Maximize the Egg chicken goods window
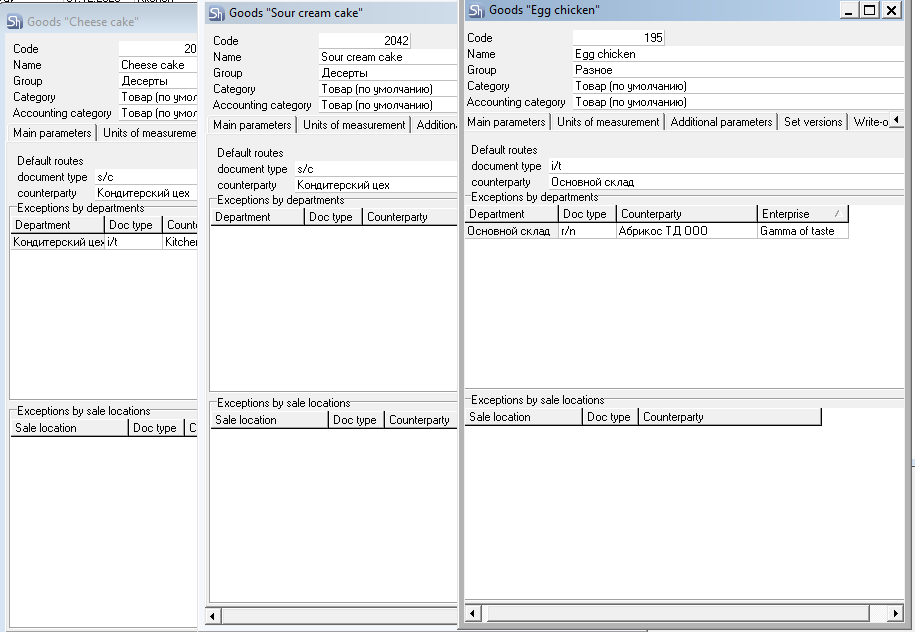The height and width of the screenshot is (632, 915). click(x=869, y=10)
